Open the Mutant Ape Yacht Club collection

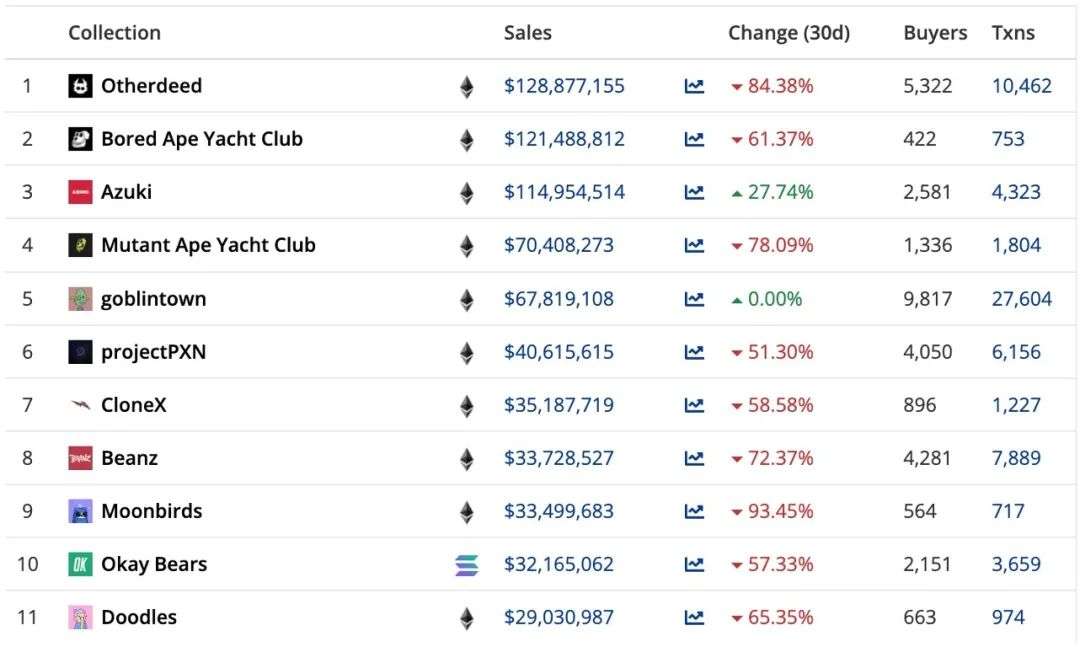207,245
